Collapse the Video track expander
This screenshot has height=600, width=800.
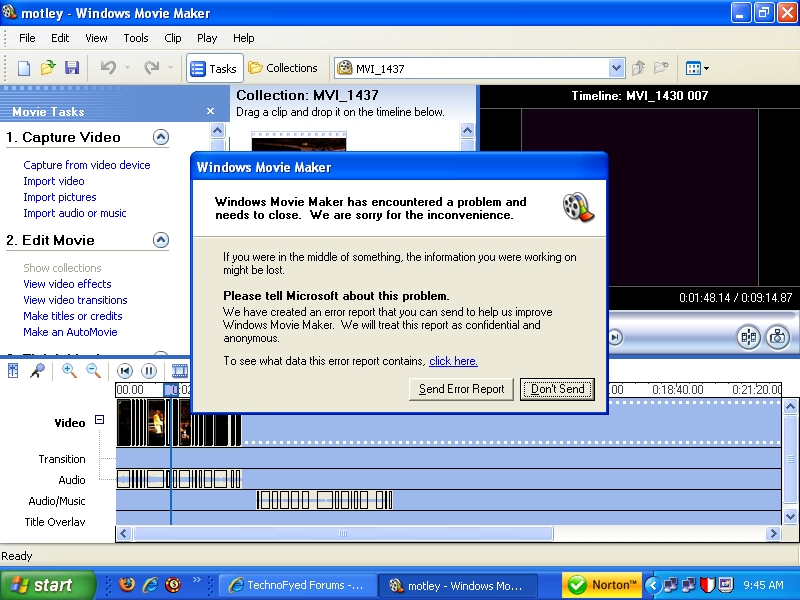point(99,420)
